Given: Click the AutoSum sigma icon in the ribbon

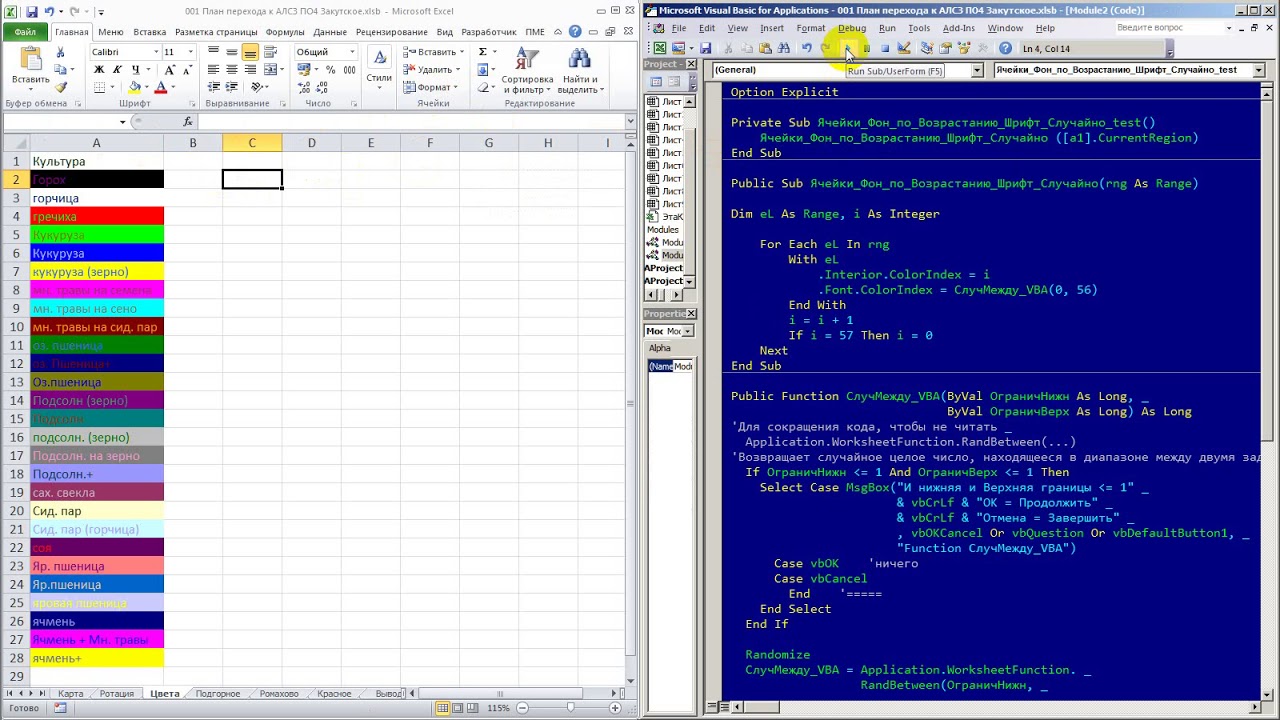Looking at the screenshot, I should point(483,52).
